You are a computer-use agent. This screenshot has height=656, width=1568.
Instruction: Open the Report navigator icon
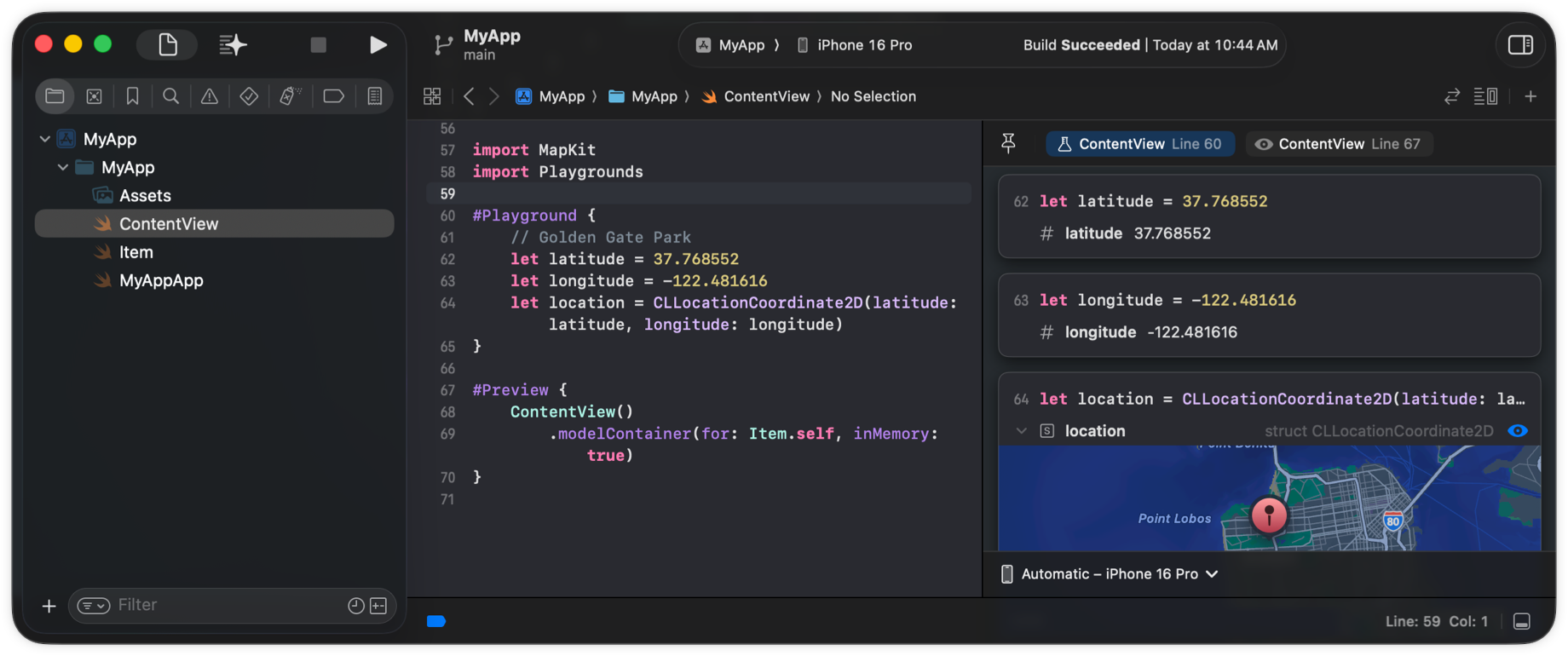[374, 96]
